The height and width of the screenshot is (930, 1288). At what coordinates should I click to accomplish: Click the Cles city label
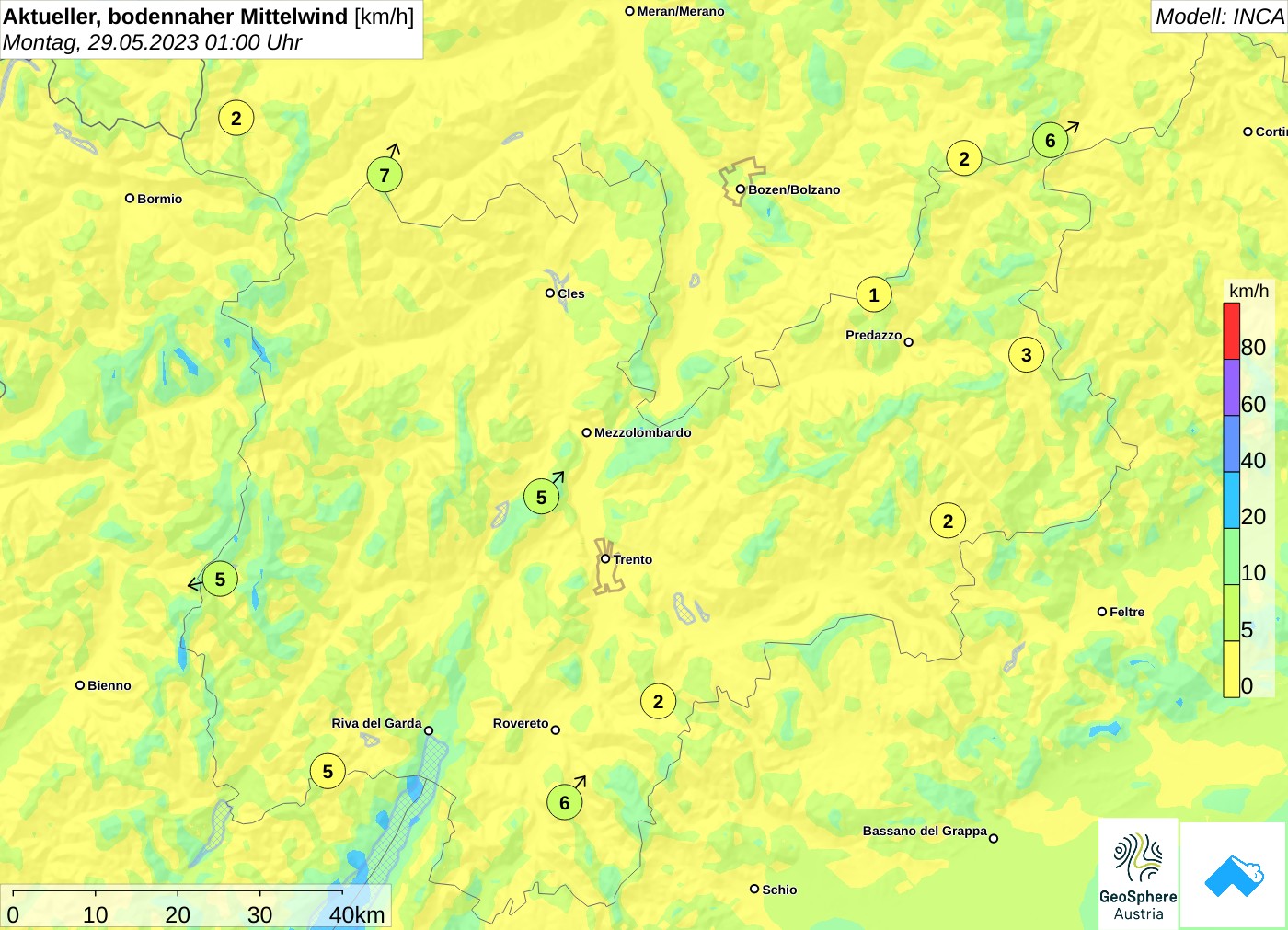click(571, 293)
